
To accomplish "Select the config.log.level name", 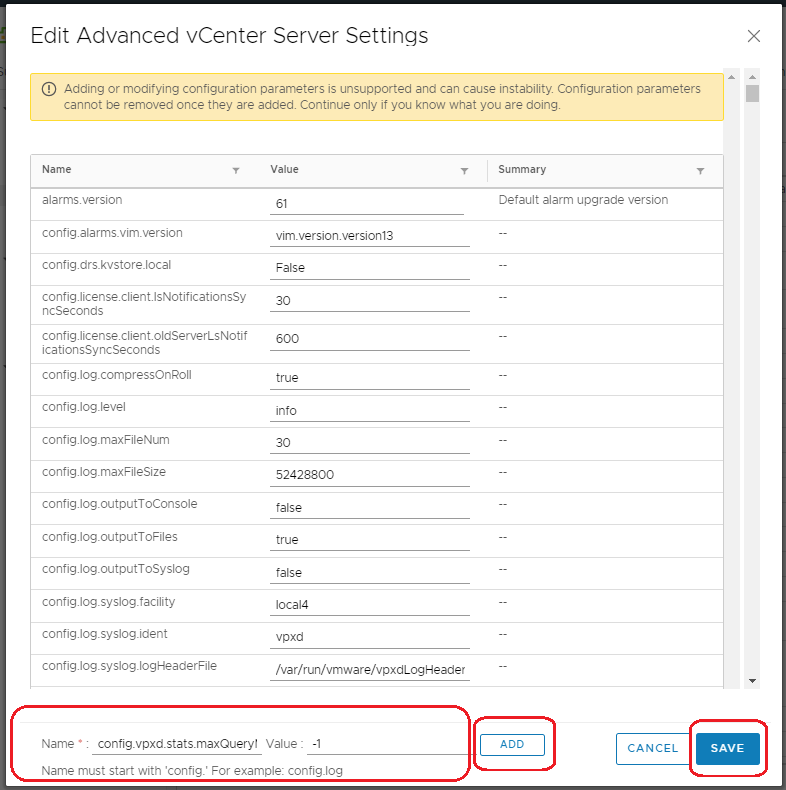I will (x=84, y=407).
